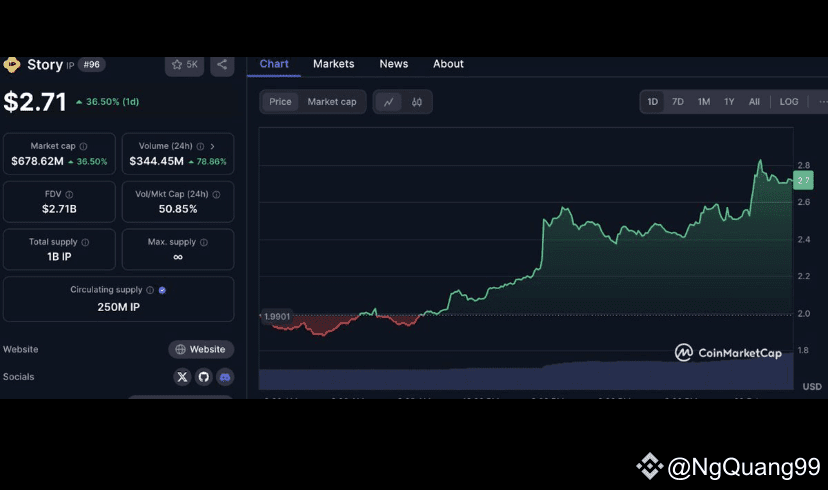Open the Markets tab
The width and height of the screenshot is (828, 490).
click(x=334, y=64)
